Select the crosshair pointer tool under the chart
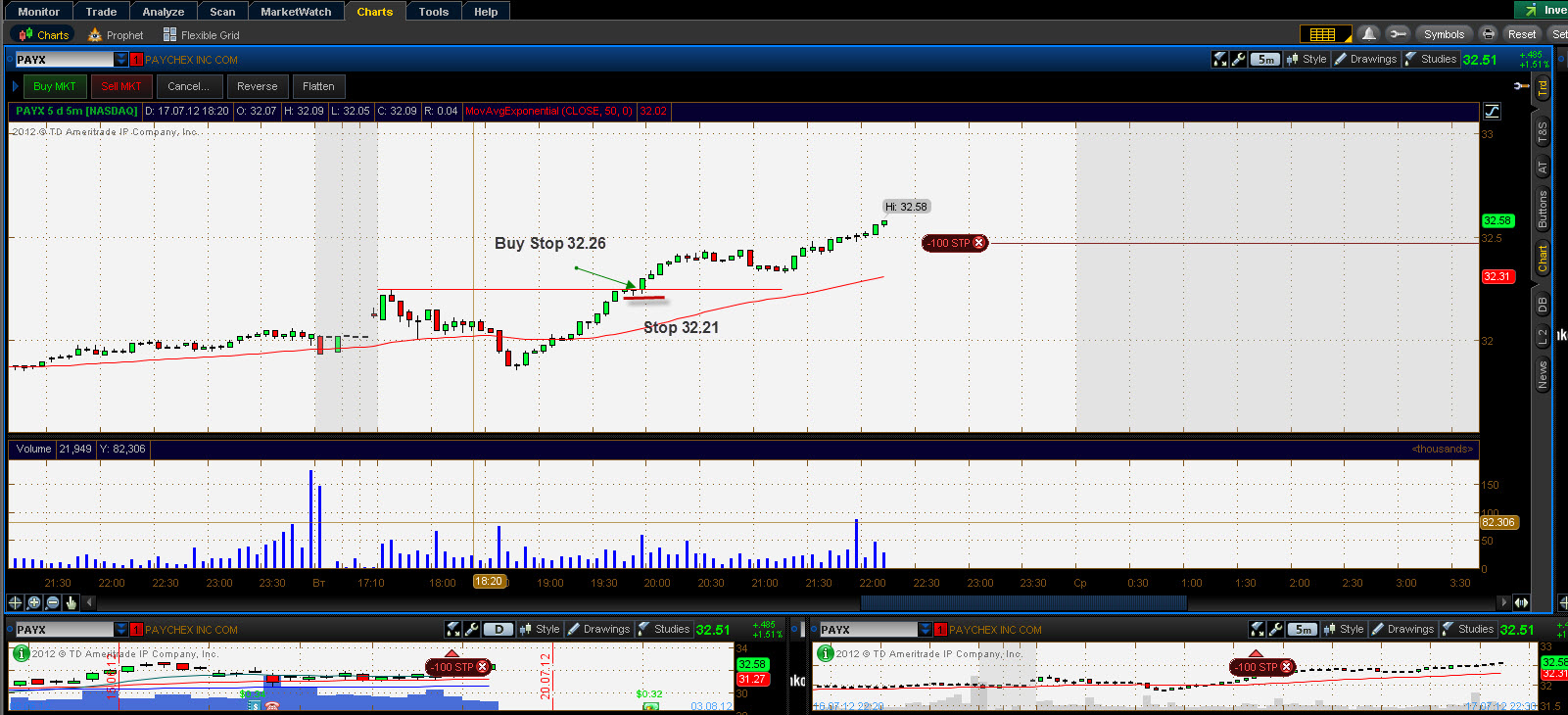The height and width of the screenshot is (715, 1568). point(16,602)
